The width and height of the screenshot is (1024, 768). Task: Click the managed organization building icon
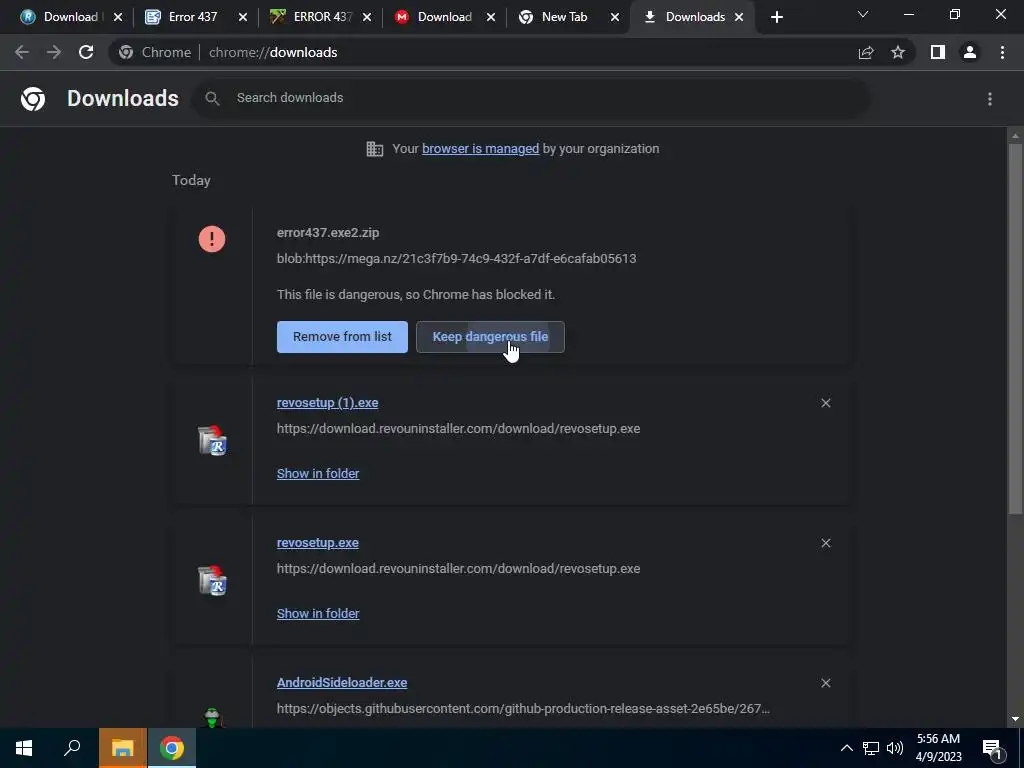click(375, 149)
